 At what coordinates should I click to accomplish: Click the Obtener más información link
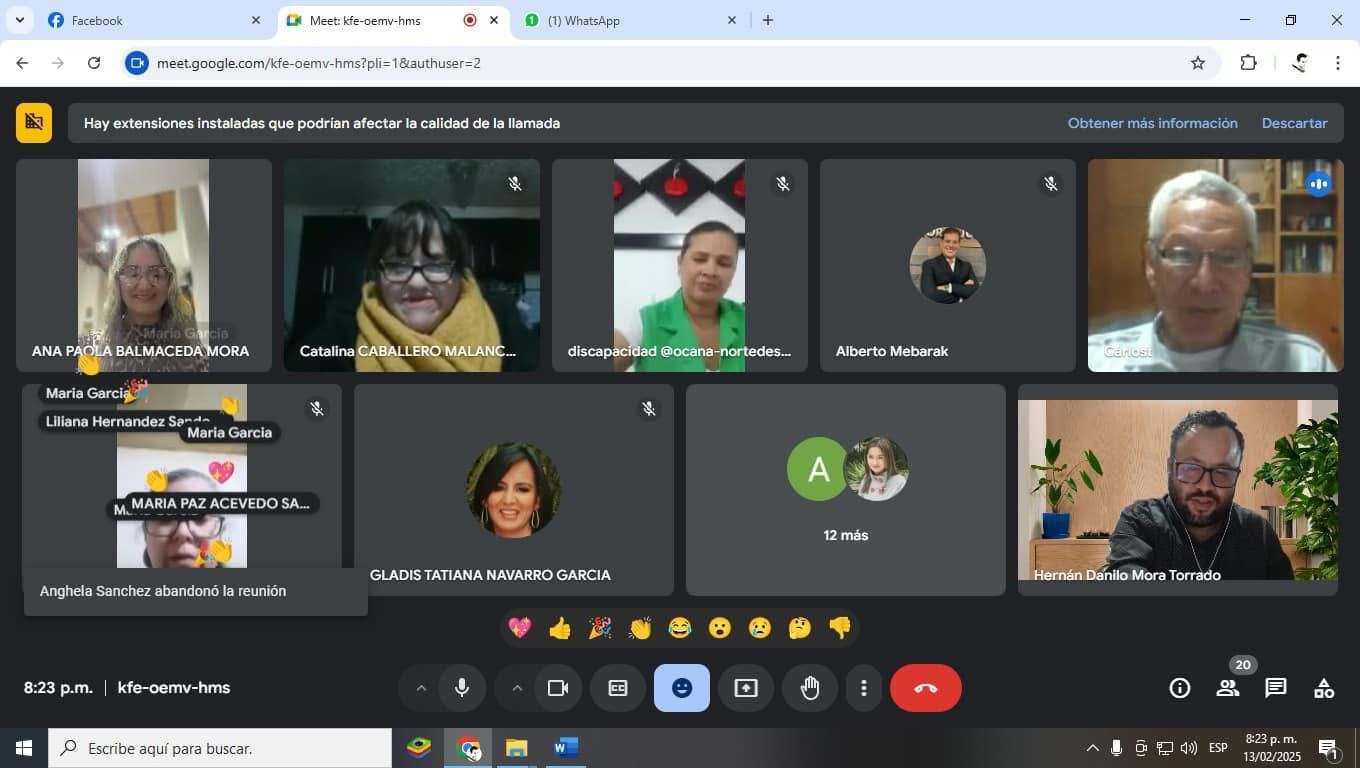coord(1152,123)
